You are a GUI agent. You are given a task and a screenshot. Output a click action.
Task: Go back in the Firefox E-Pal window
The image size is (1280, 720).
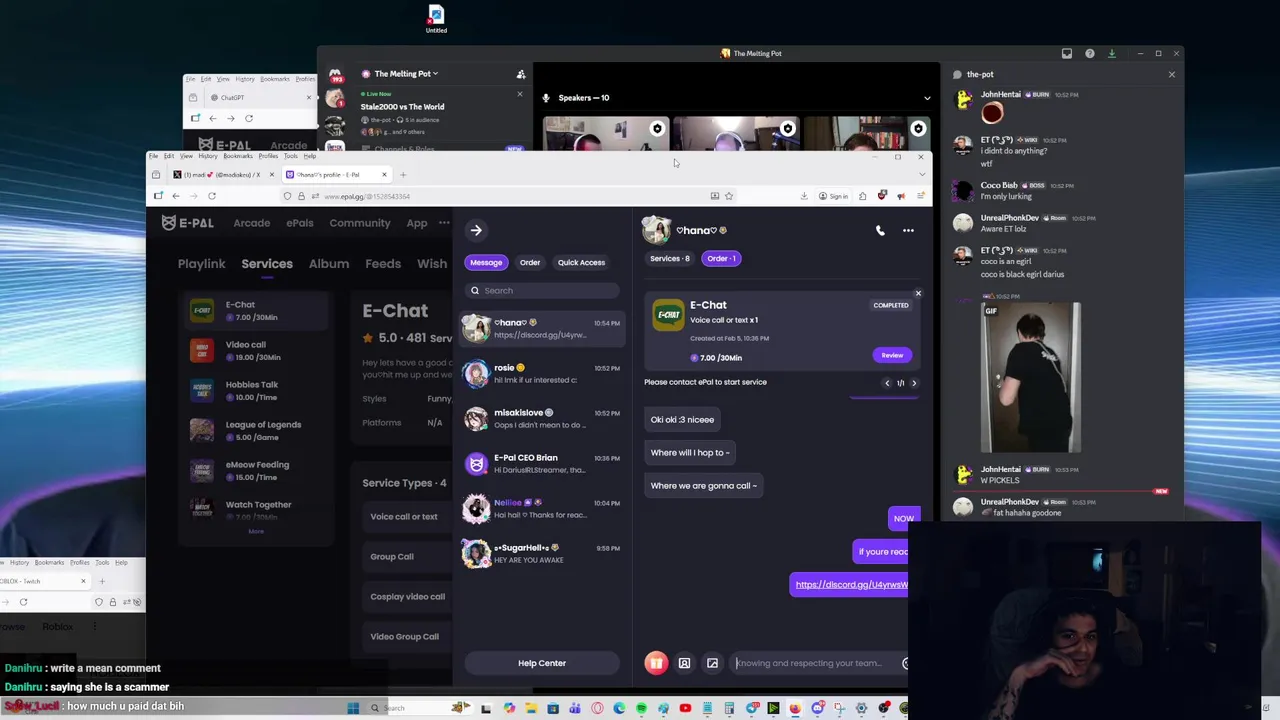click(x=176, y=196)
